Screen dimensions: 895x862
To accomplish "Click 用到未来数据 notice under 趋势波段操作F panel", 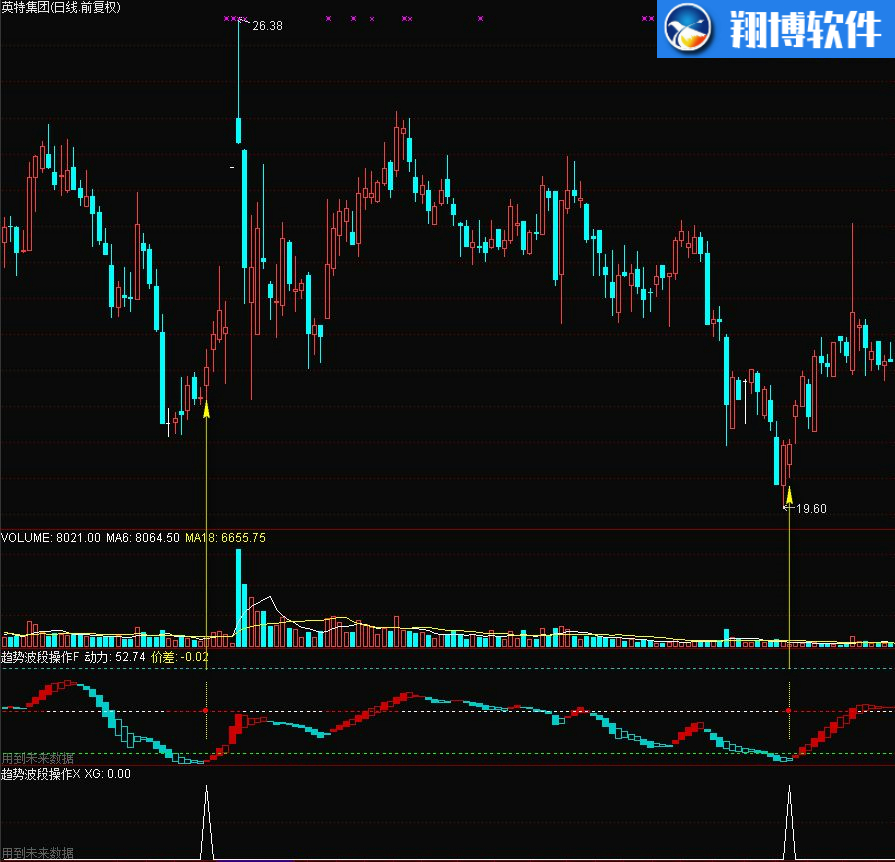I will (38, 758).
